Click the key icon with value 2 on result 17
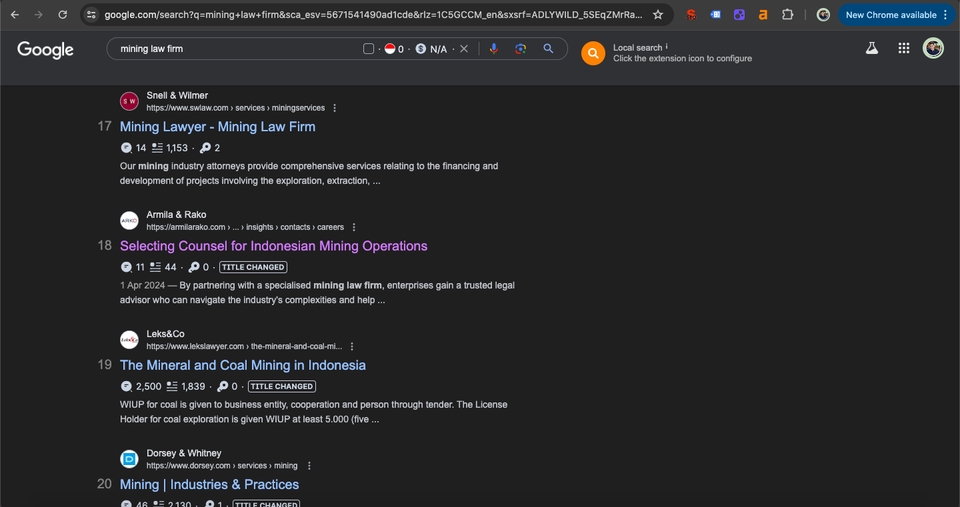This screenshot has width=960, height=507. pos(206,148)
